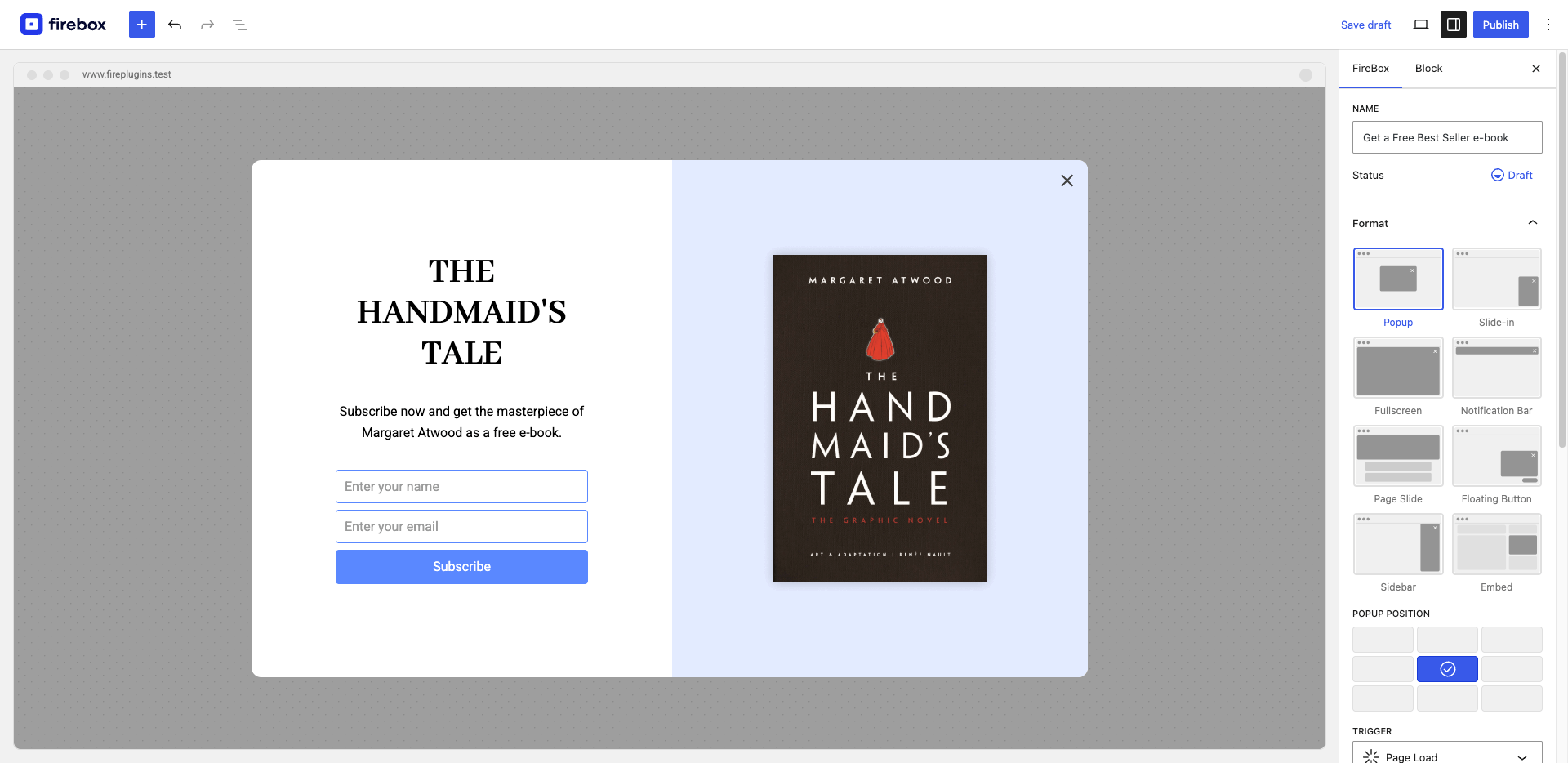Edit the popup NAME field
The image size is (1568, 763).
click(x=1447, y=137)
